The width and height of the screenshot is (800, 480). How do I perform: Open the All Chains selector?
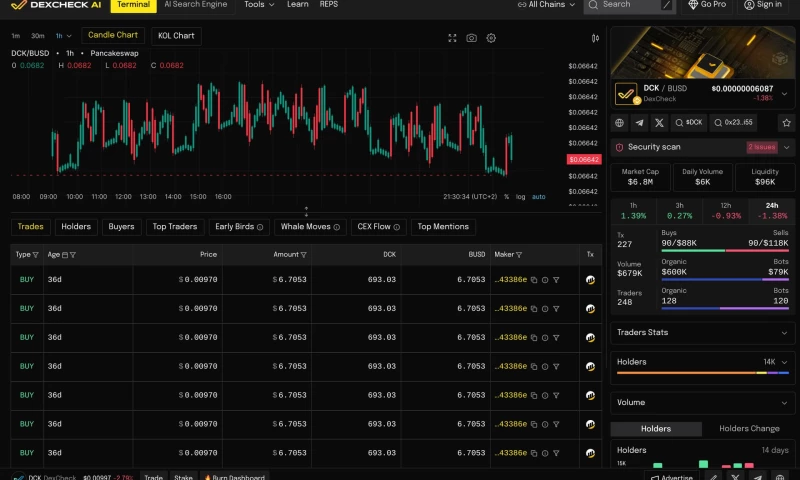tap(547, 5)
